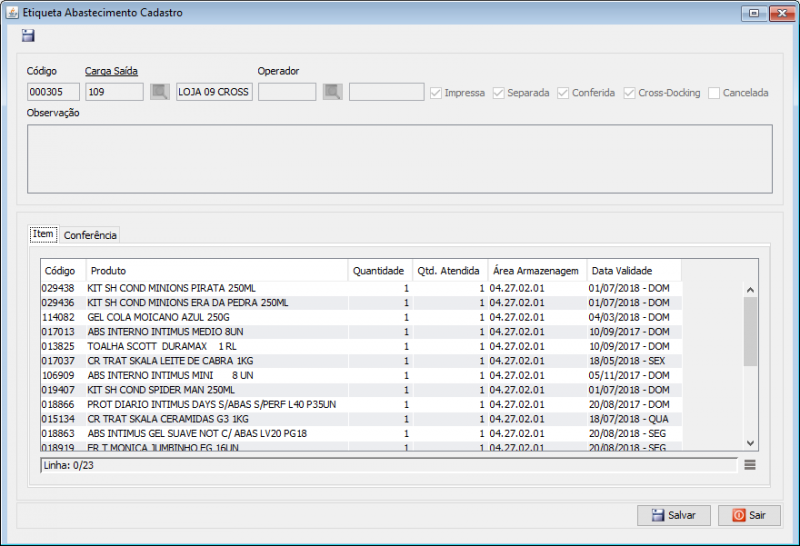Click the Carga Saída field showing 109
This screenshot has width=800, height=546.
pos(114,92)
